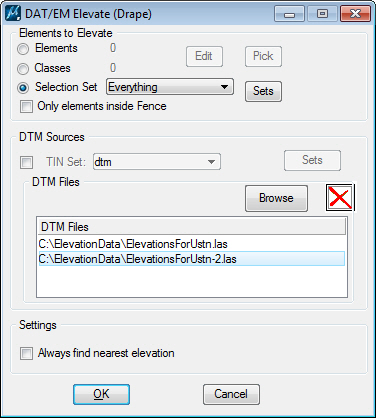Select the Classes radio button

click(x=23, y=69)
